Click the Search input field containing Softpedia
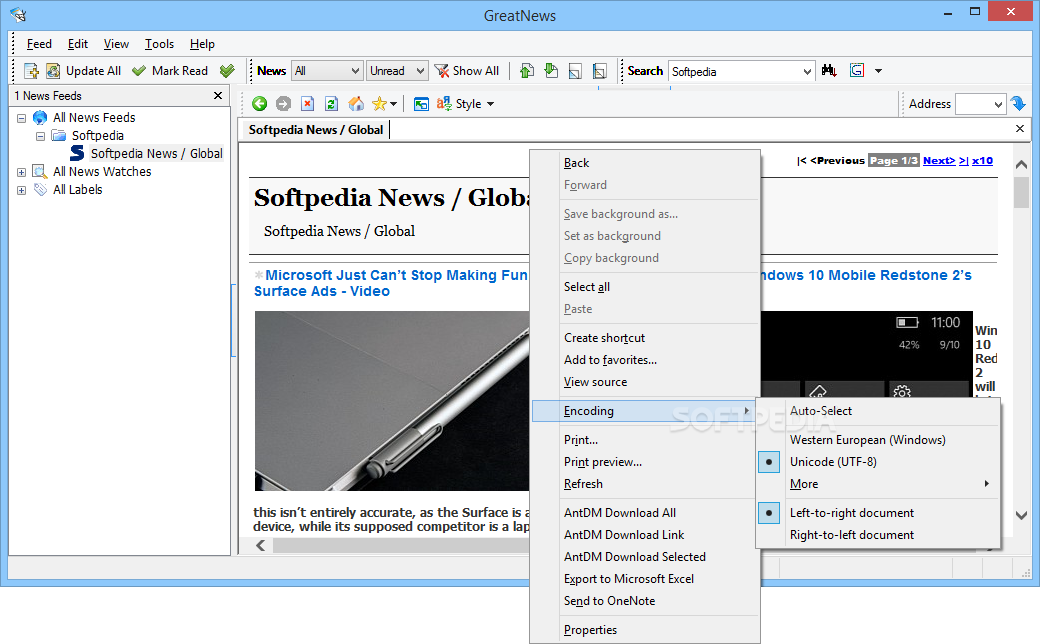 tap(735, 71)
